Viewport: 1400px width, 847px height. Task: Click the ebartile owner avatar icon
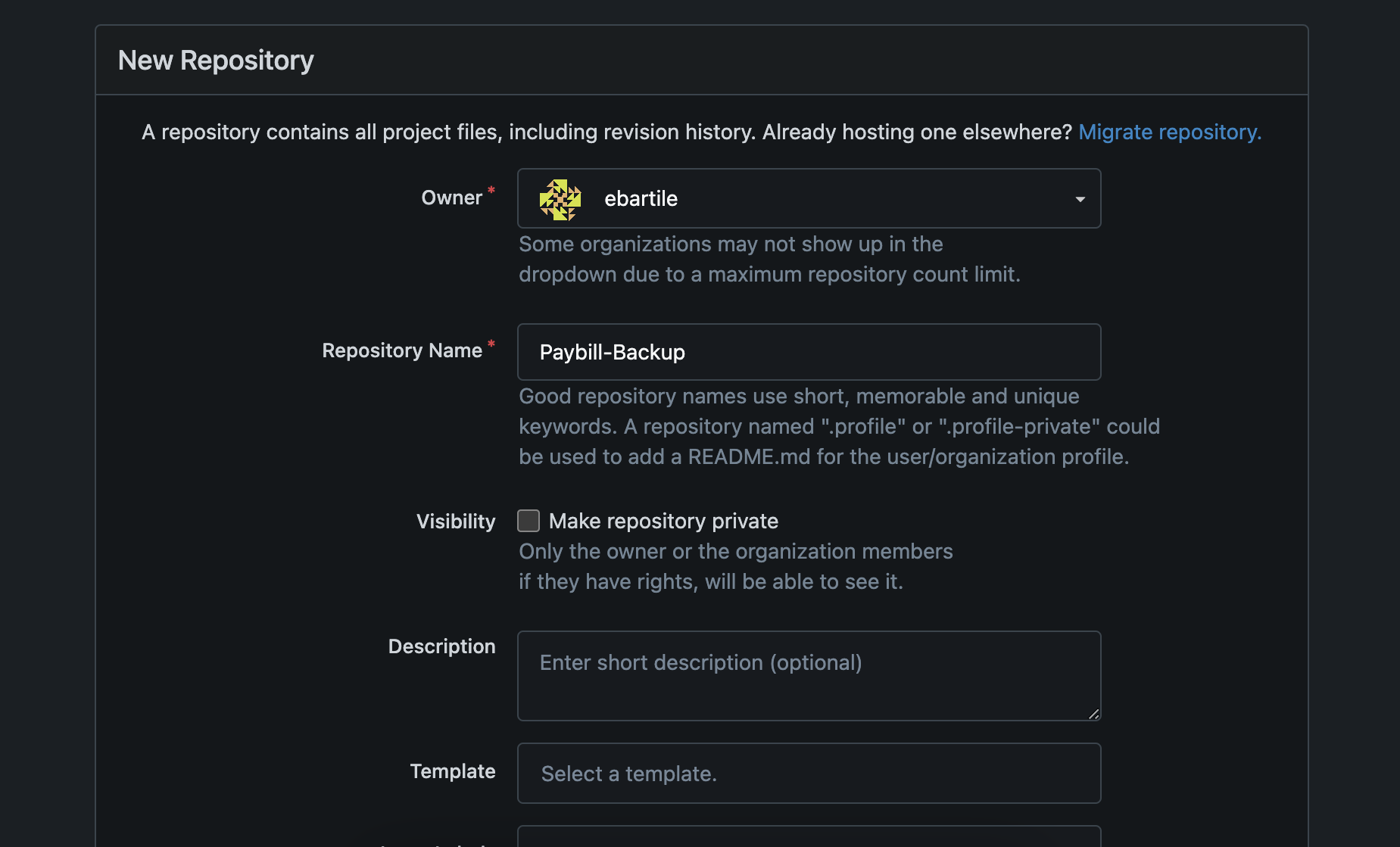(x=560, y=199)
